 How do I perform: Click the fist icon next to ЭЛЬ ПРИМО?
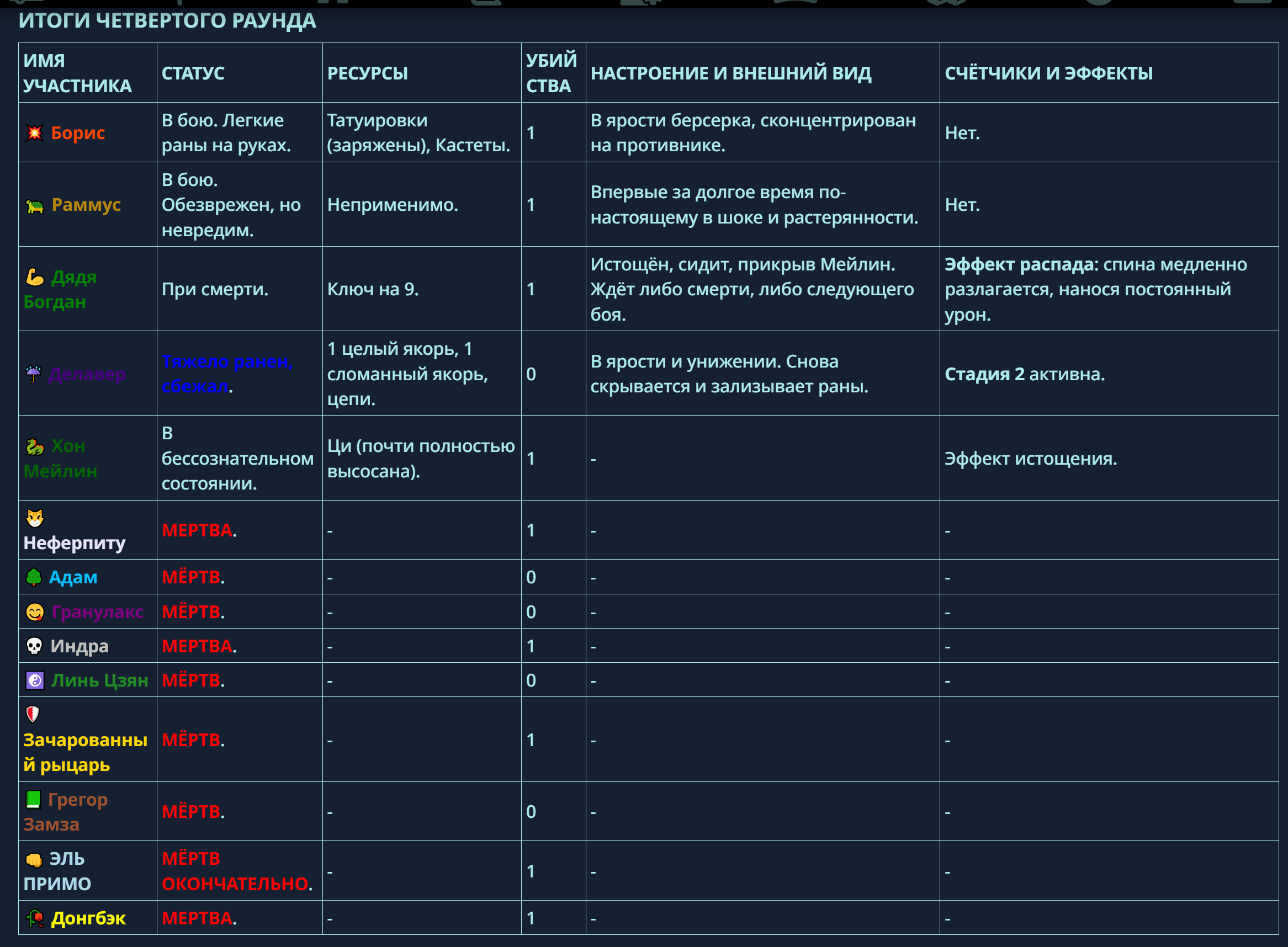[x=34, y=859]
